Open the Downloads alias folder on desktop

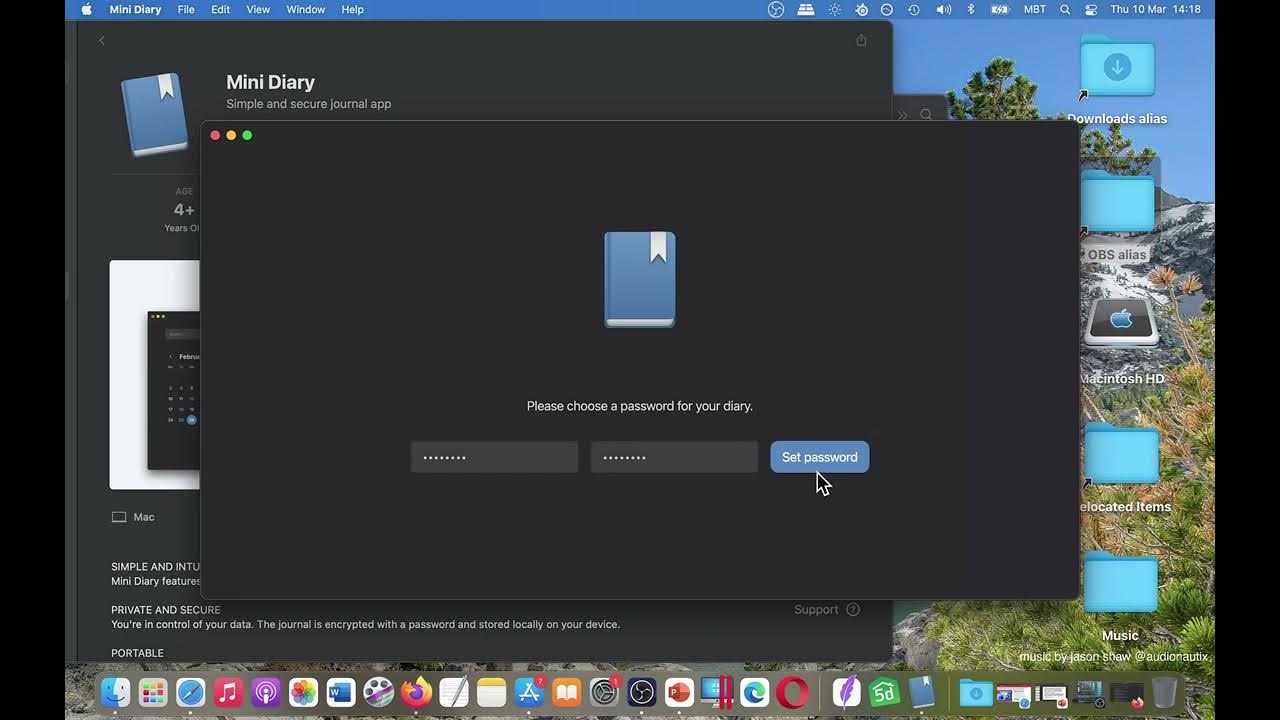tap(1117, 68)
